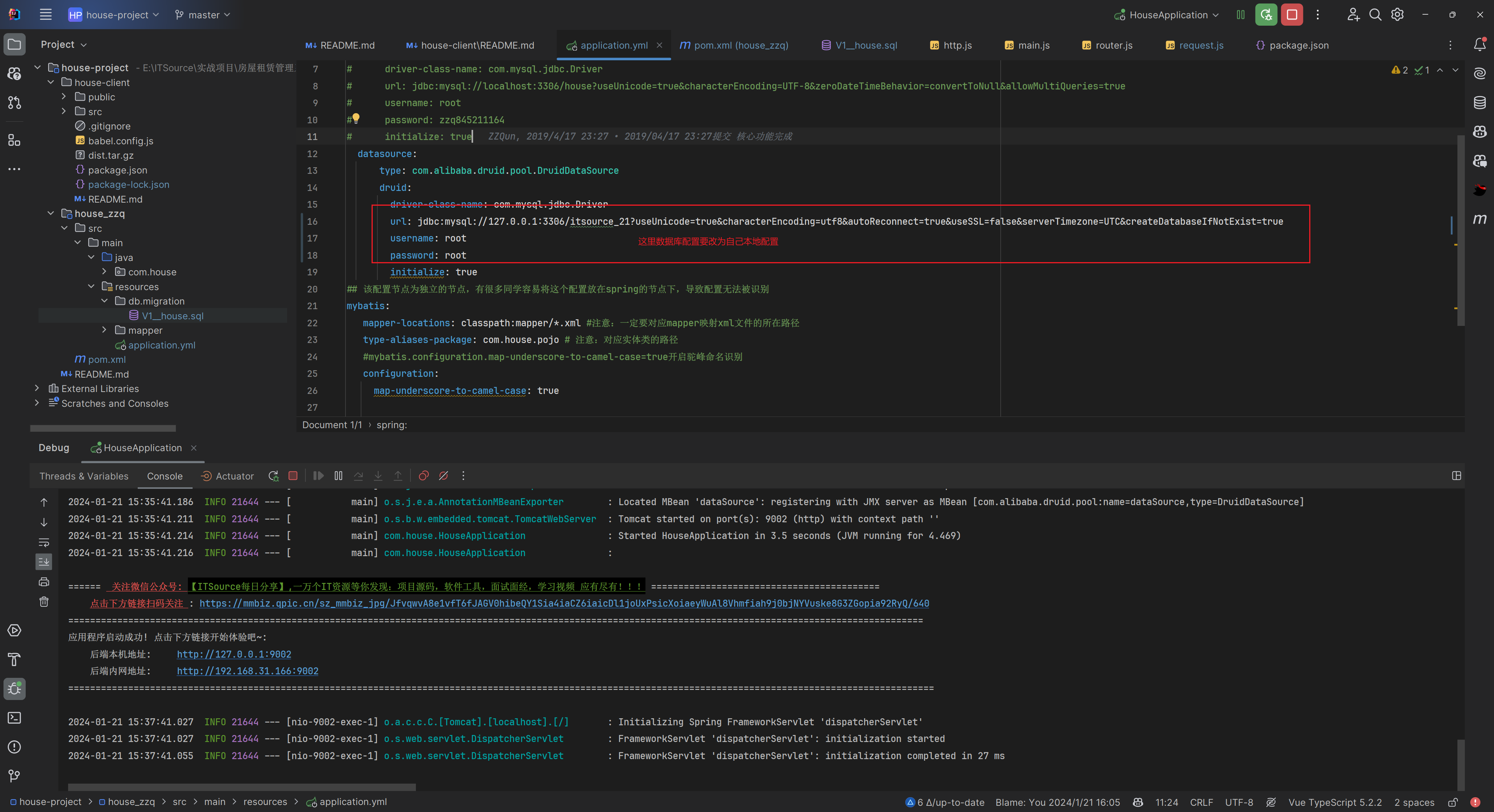Open the mmbiz.qpic.cn link in console
Viewport: 1494px width, 812px height.
[564, 603]
